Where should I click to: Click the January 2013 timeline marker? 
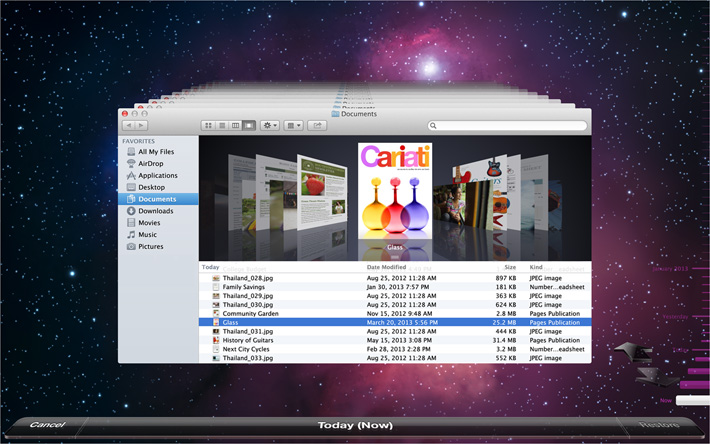[x=670, y=268]
